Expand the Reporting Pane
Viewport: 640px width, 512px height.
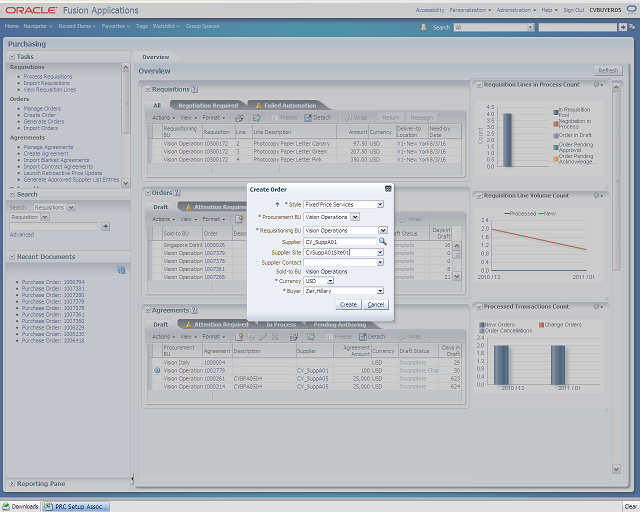(x=12, y=483)
